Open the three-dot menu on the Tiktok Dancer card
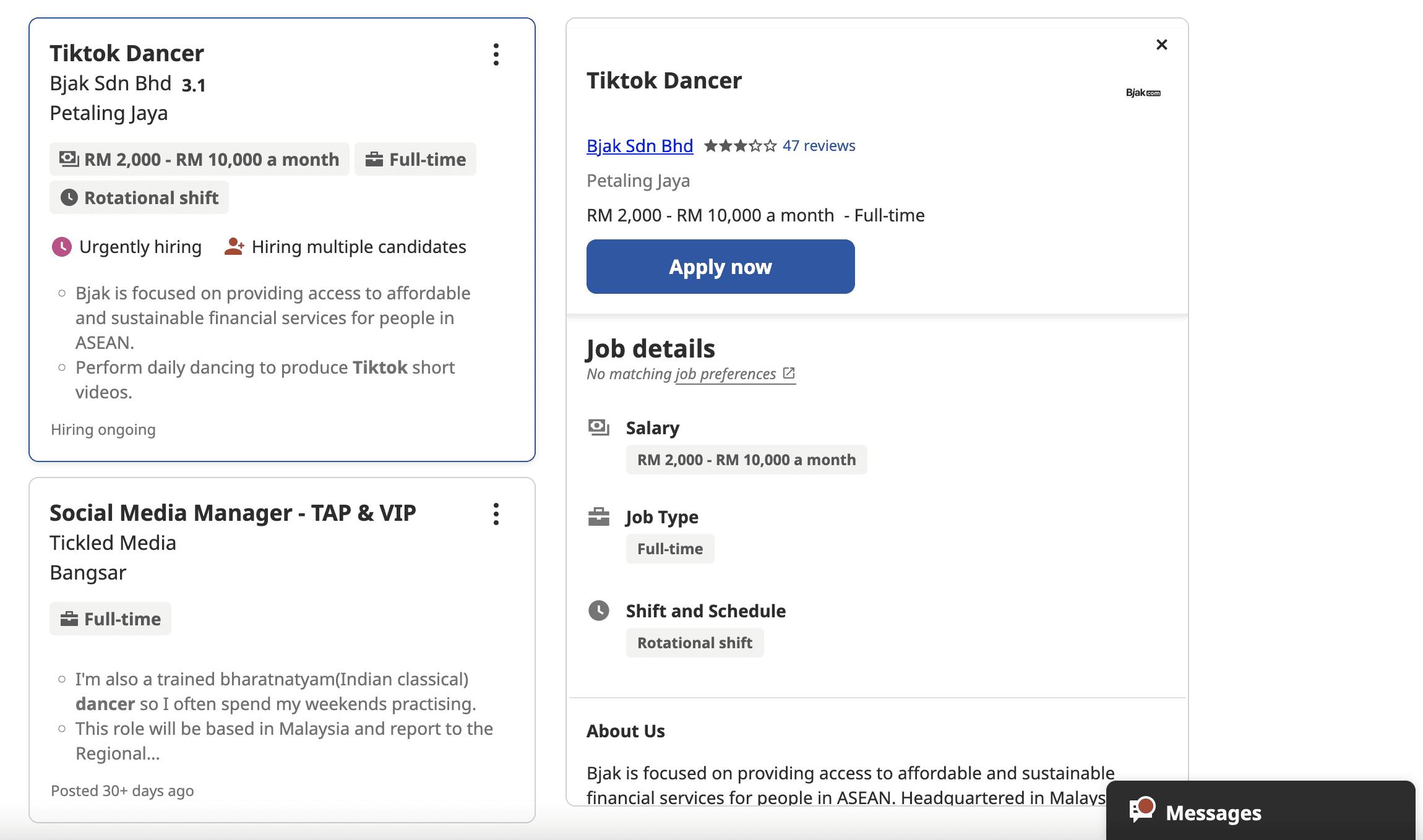 (x=496, y=54)
